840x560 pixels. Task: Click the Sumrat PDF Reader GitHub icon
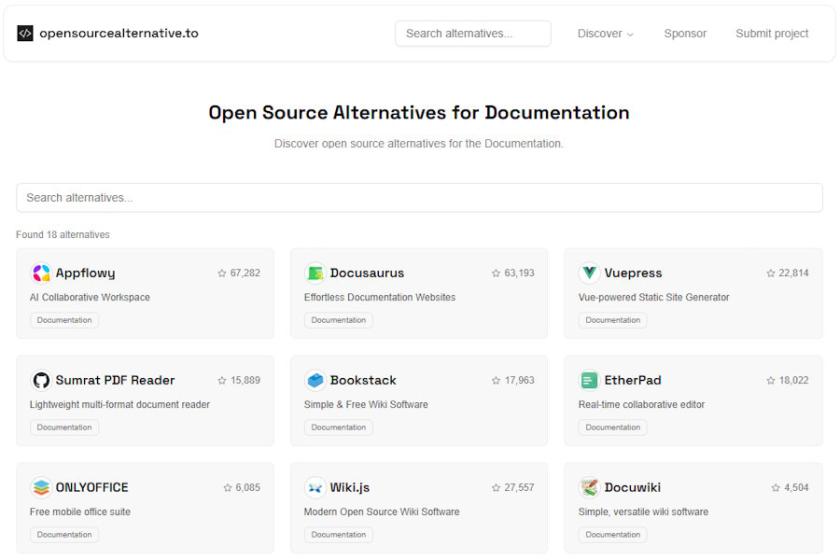click(41, 380)
